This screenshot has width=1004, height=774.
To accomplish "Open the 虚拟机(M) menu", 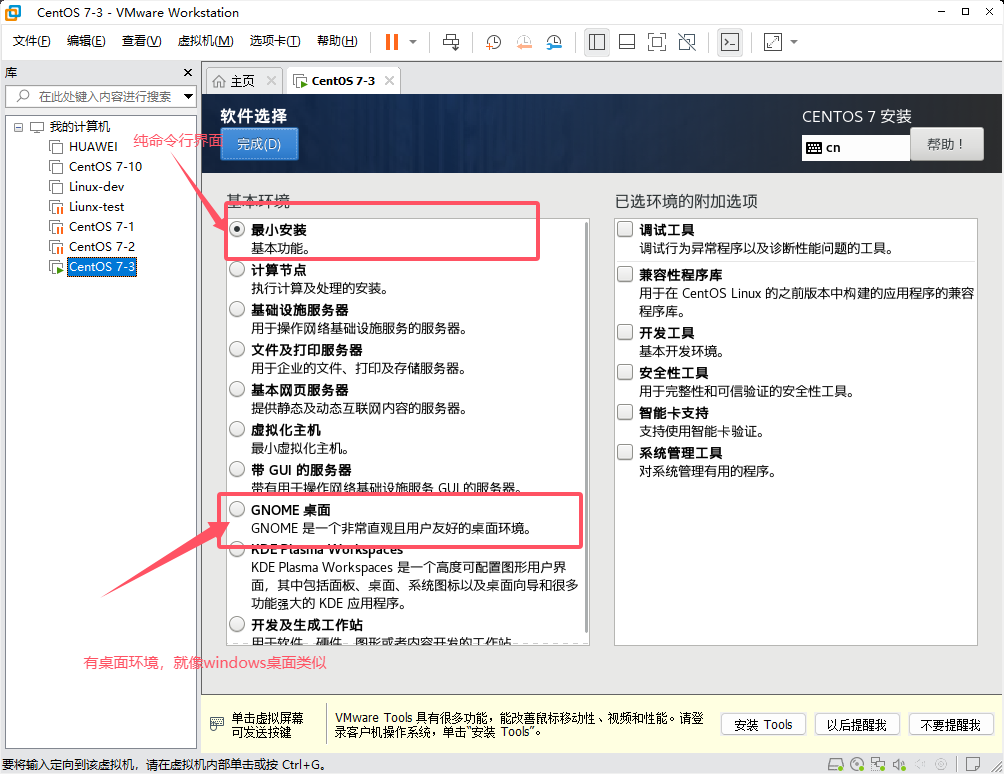I will [206, 42].
